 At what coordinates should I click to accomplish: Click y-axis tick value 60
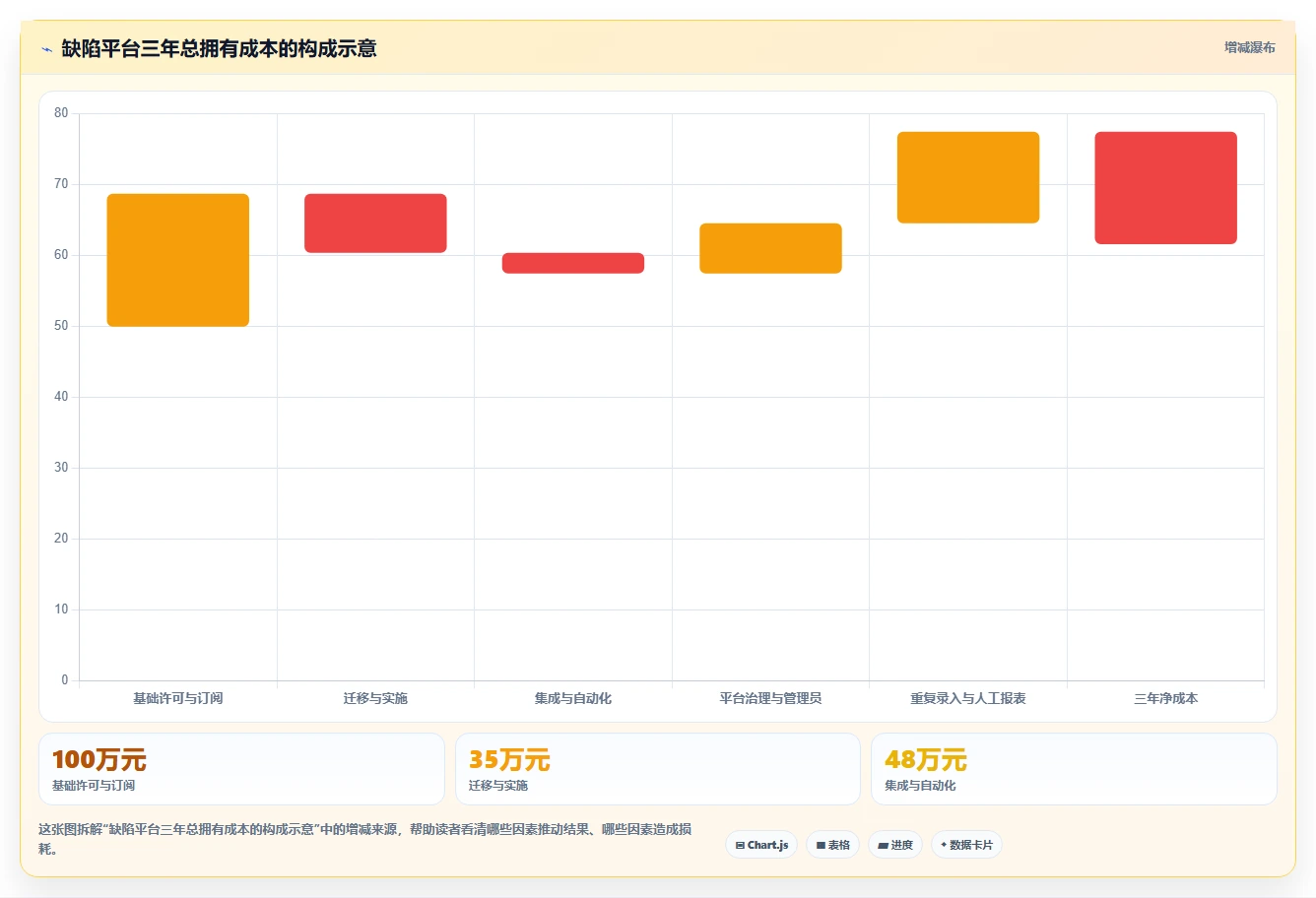point(61,255)
